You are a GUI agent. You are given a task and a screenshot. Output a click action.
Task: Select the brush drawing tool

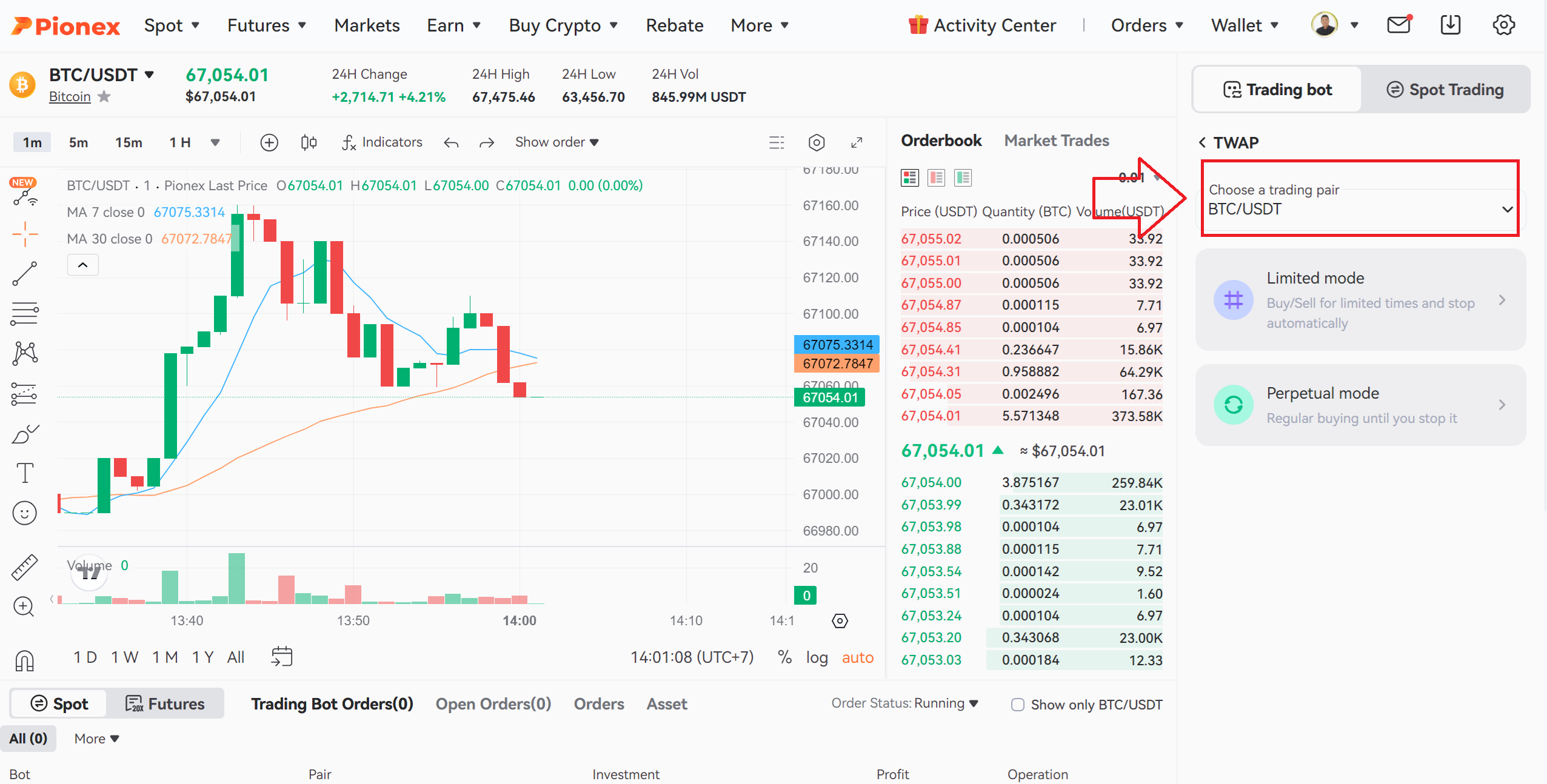pyautogui.click(x=25, y=434)
